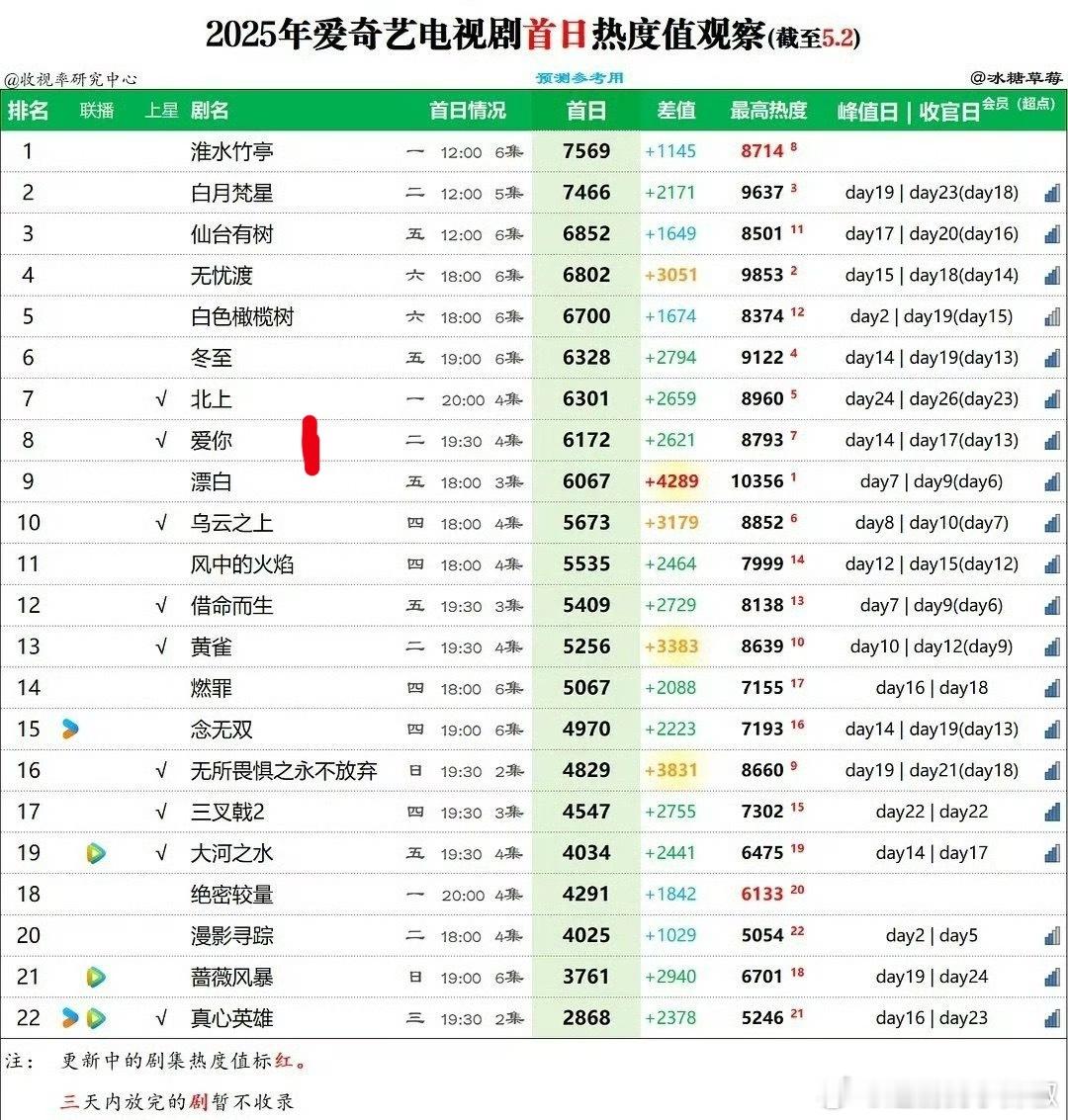1068x1120 pixels.
Task: Click the 预测参考用 label at top
Action: pyautogui.click(x=579, y=78)
